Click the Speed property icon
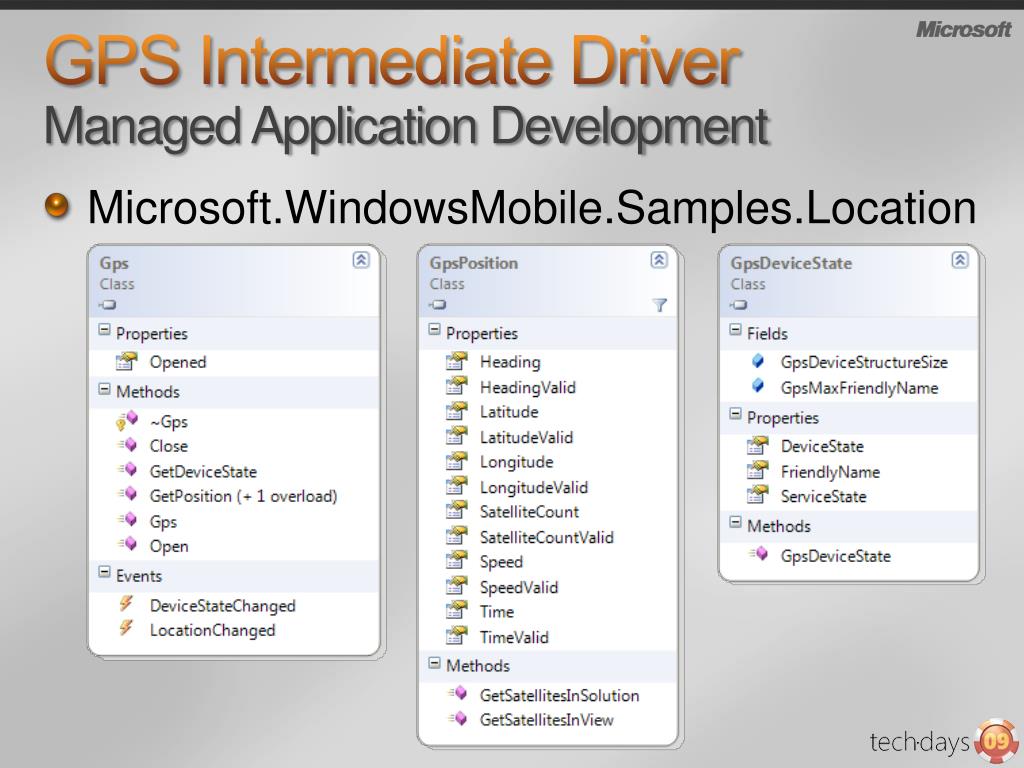1024x768 pixels. 457,561
